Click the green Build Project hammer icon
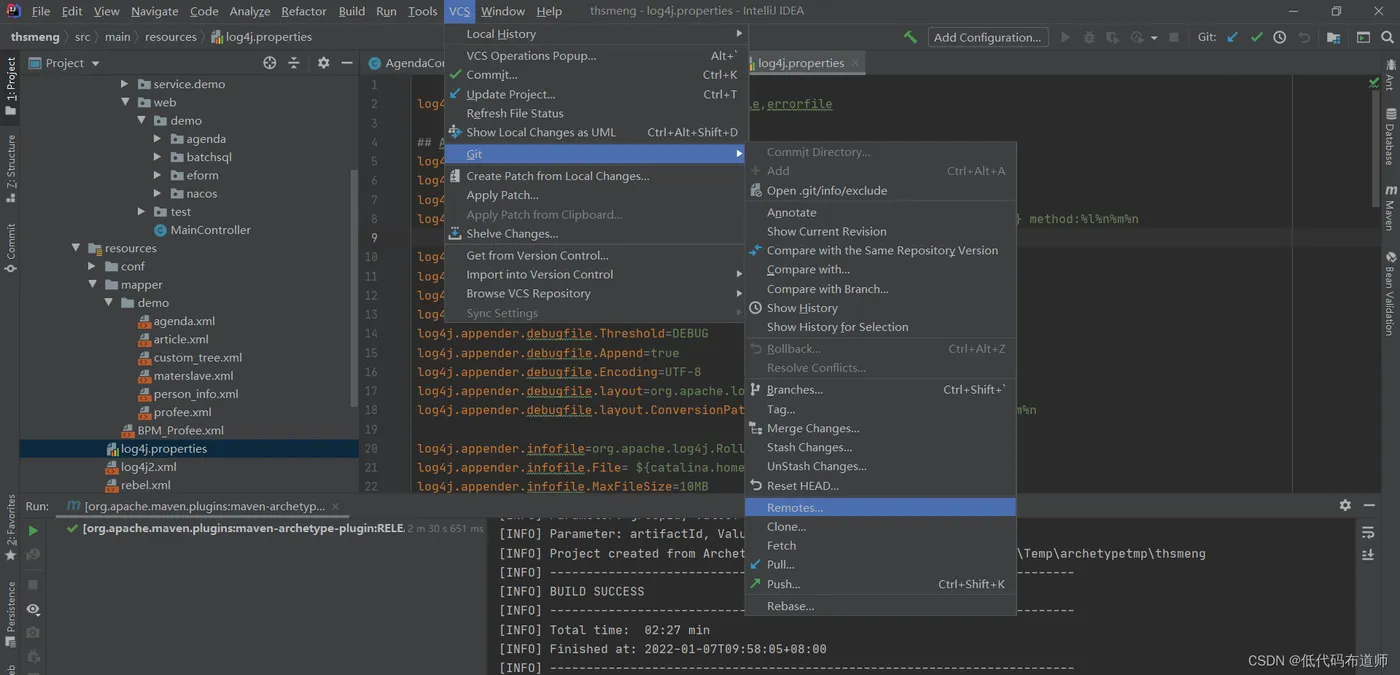The width and height of the screenshot is (1400, 675). coord(910,37)
